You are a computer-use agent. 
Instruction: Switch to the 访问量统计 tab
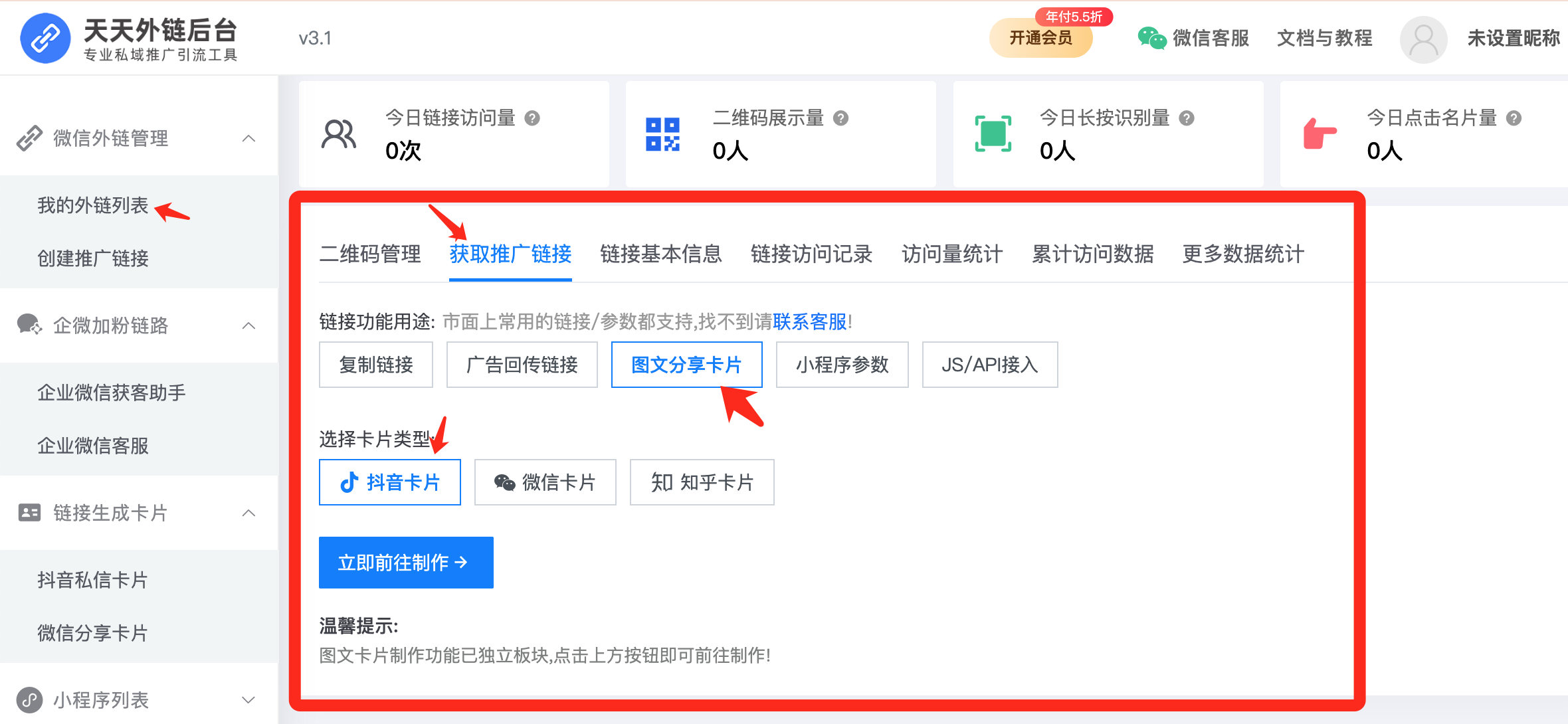(952, 254)
